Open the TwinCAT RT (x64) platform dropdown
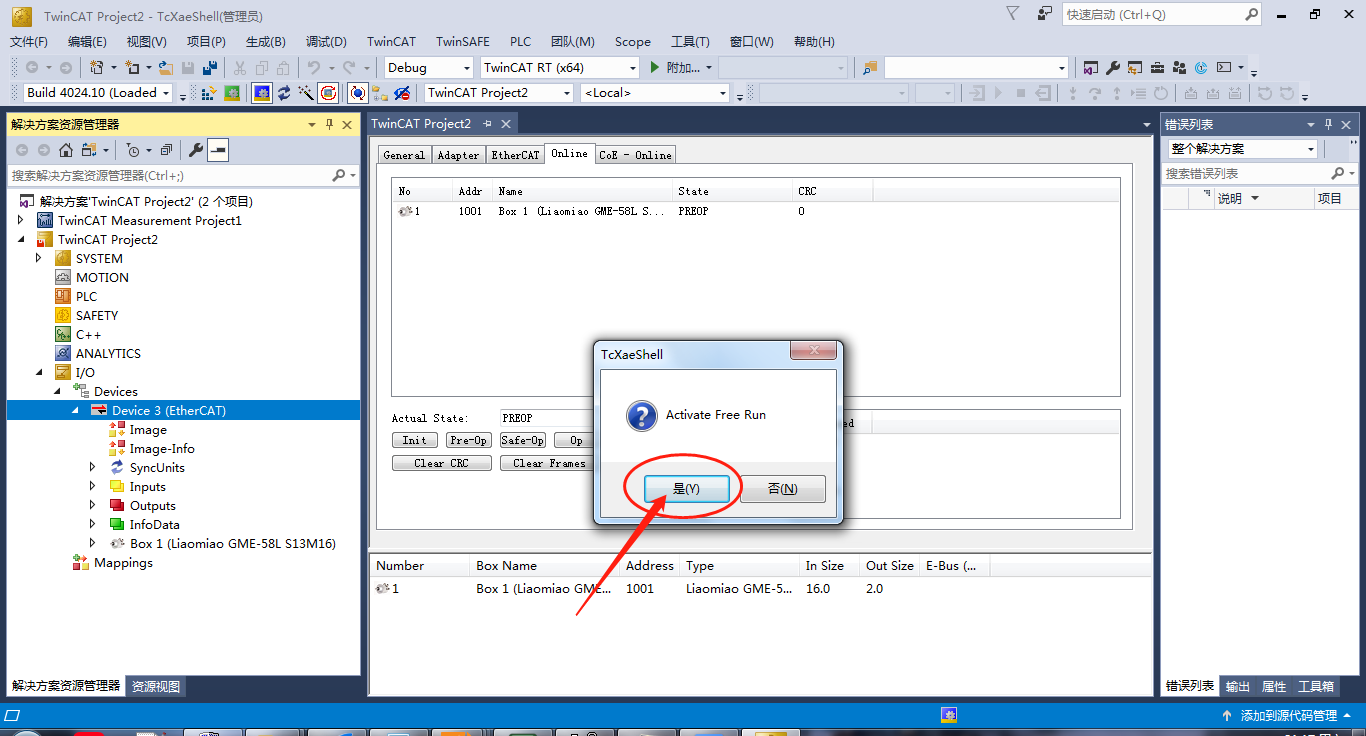Image resolution: width=1366 pixels, height=736 pixels. tap(559, 67)
